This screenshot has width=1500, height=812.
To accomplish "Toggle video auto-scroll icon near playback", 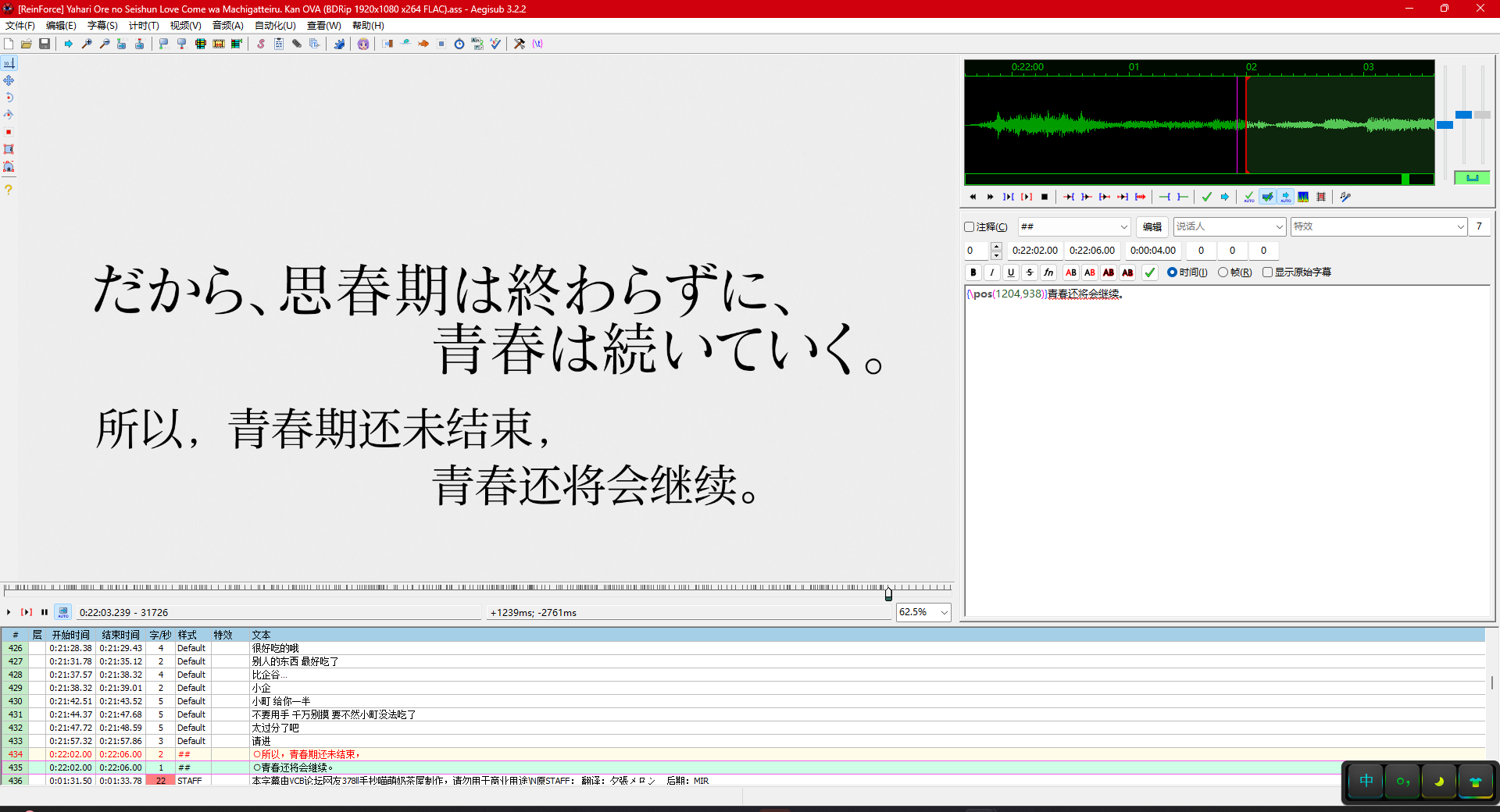I will pyautogui.click(x=63, y=613).
